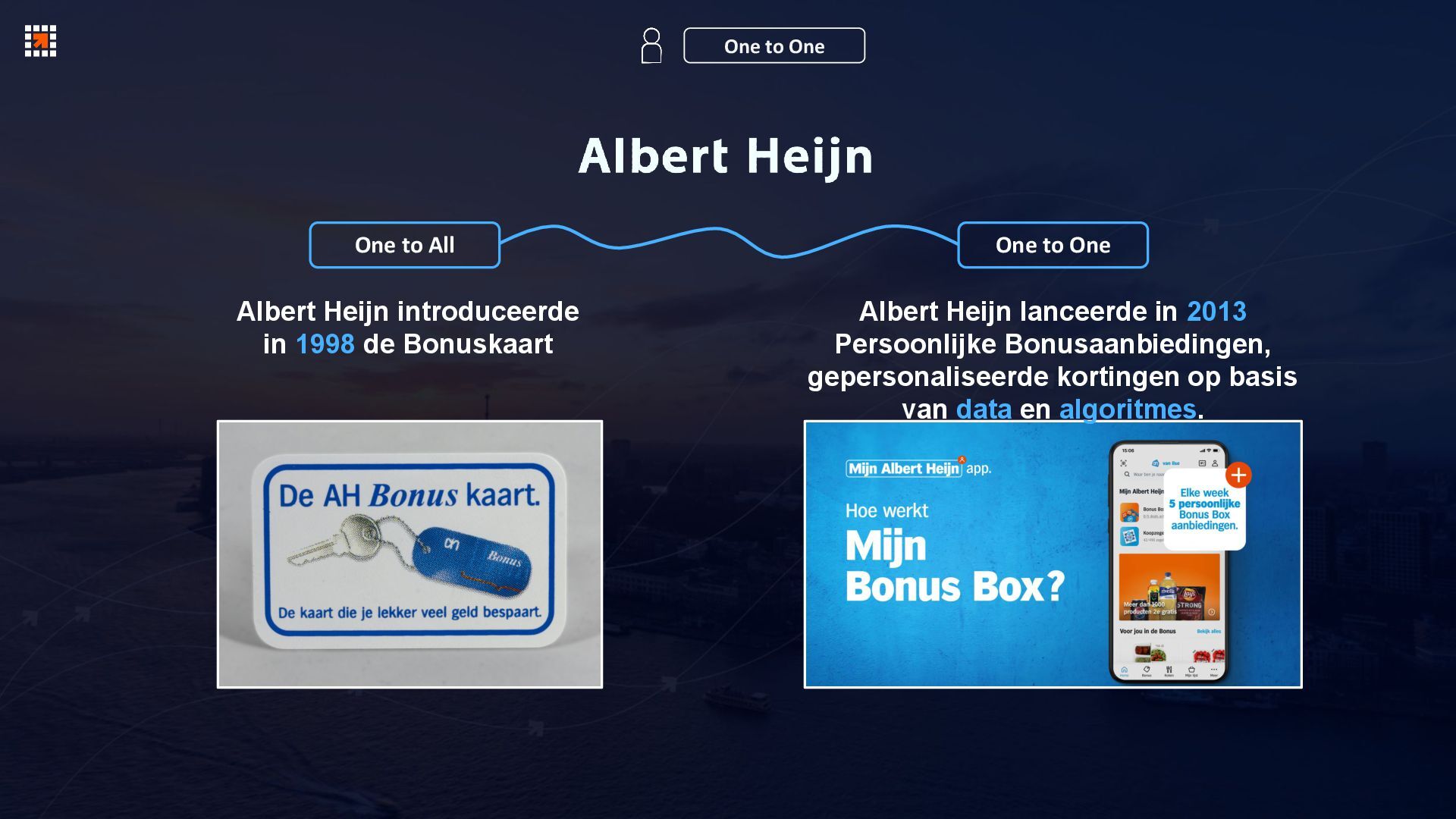Click the 'Albert Heijn' slide title
Image resolution: width=1456 pixels, height=819 pixels.
pyautogui.click(x=726, y=156)
